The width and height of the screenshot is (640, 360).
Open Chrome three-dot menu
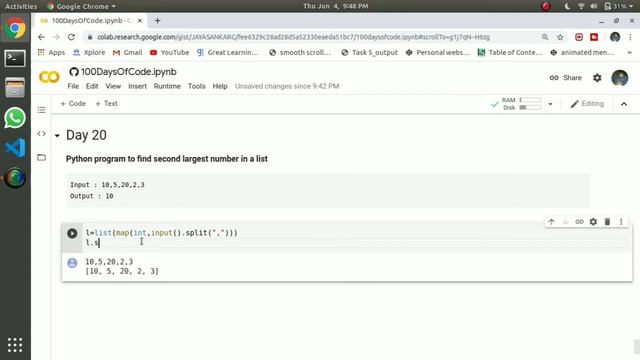point(630,37)
